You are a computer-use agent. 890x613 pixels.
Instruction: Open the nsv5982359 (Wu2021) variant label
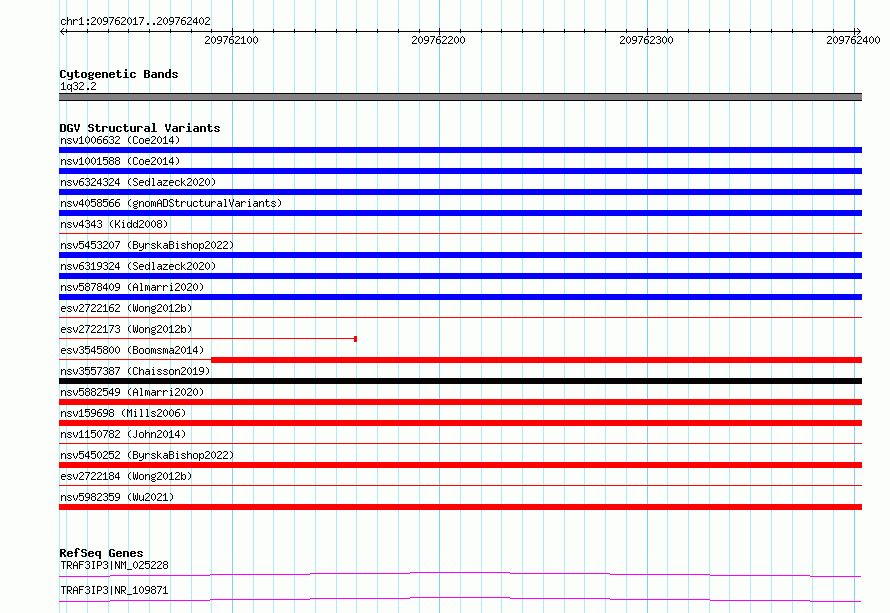click(x=117, y=497)
